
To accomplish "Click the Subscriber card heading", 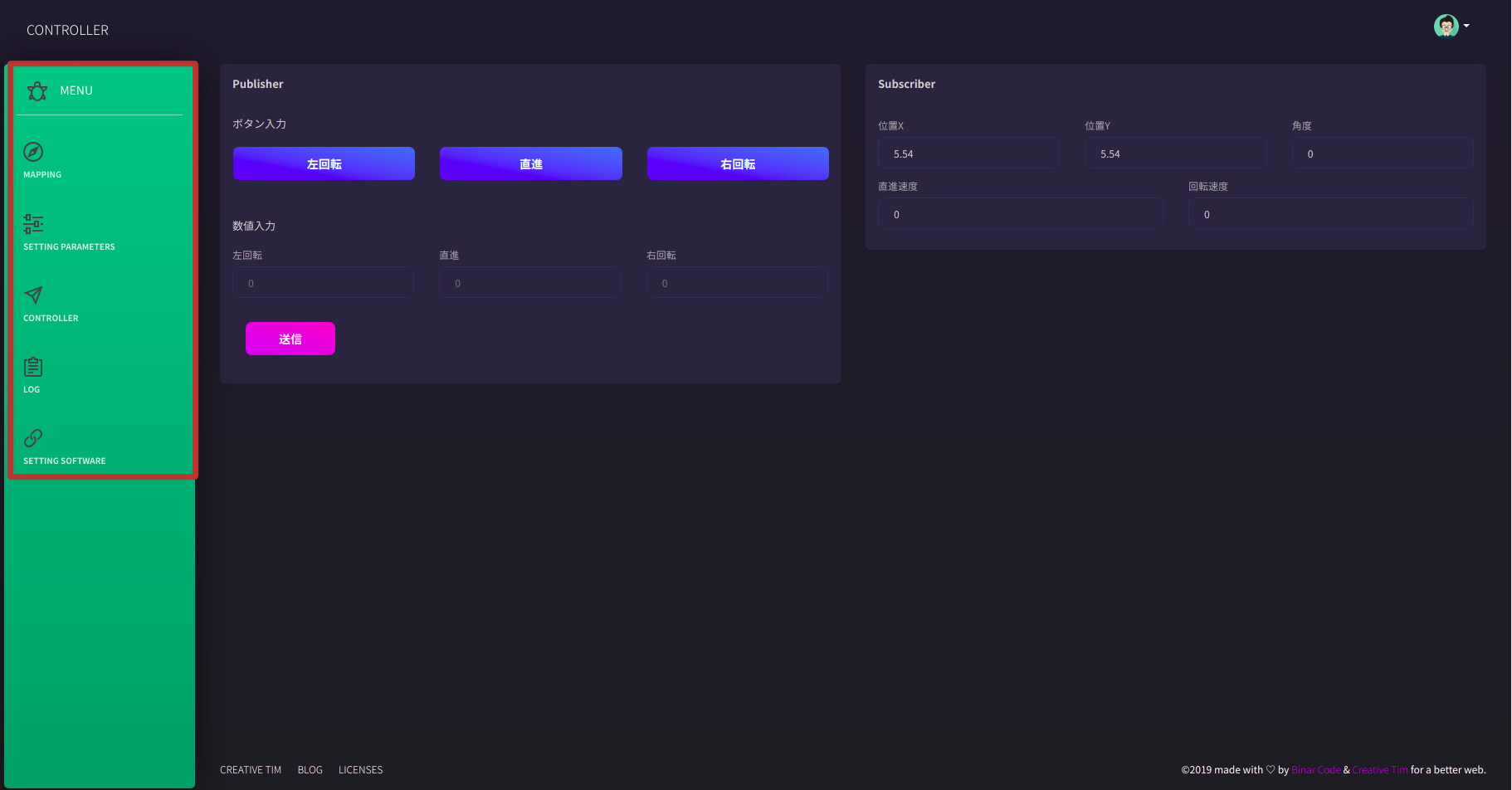I will (906, 84).
